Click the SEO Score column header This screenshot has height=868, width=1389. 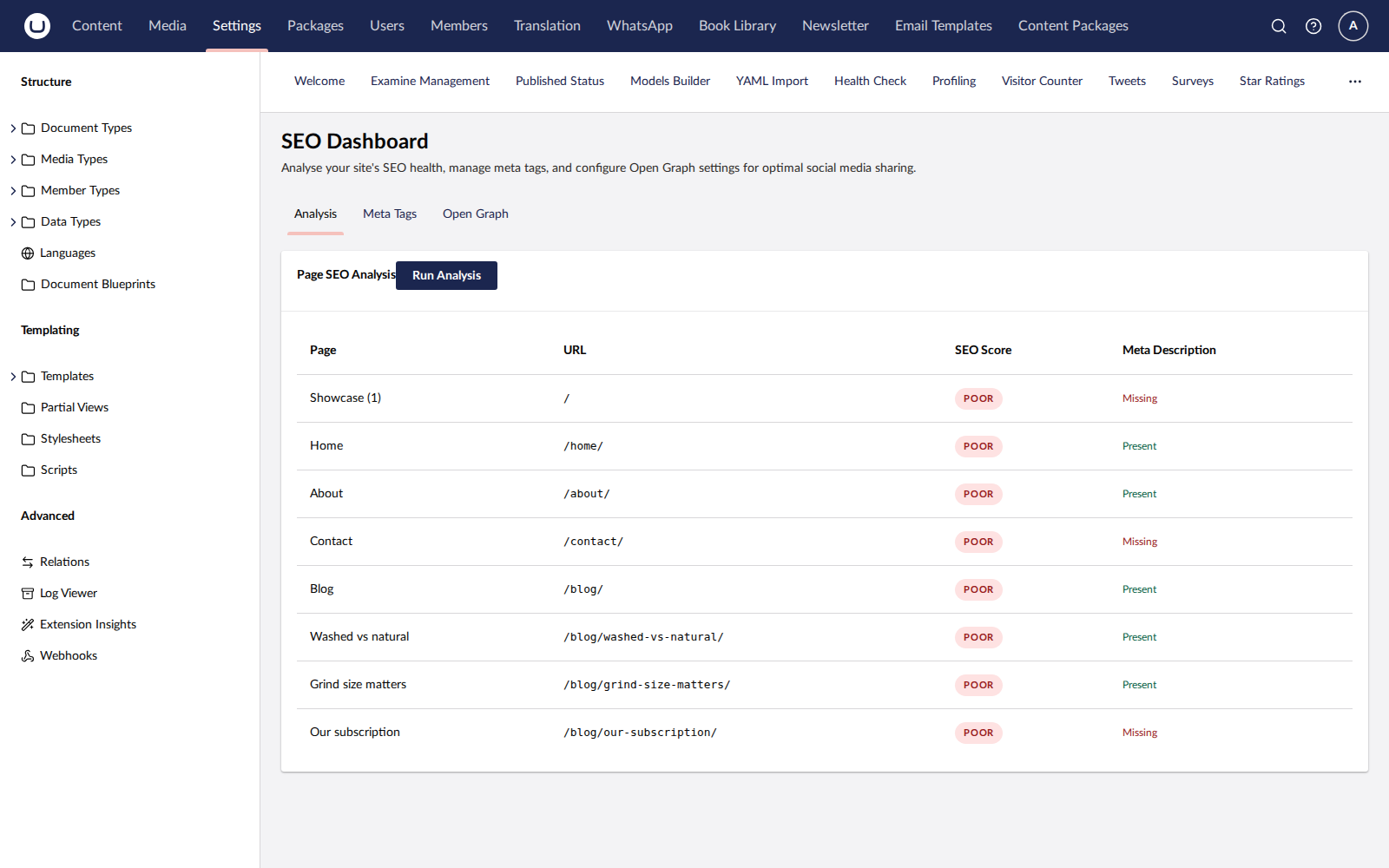coord(983,350)
